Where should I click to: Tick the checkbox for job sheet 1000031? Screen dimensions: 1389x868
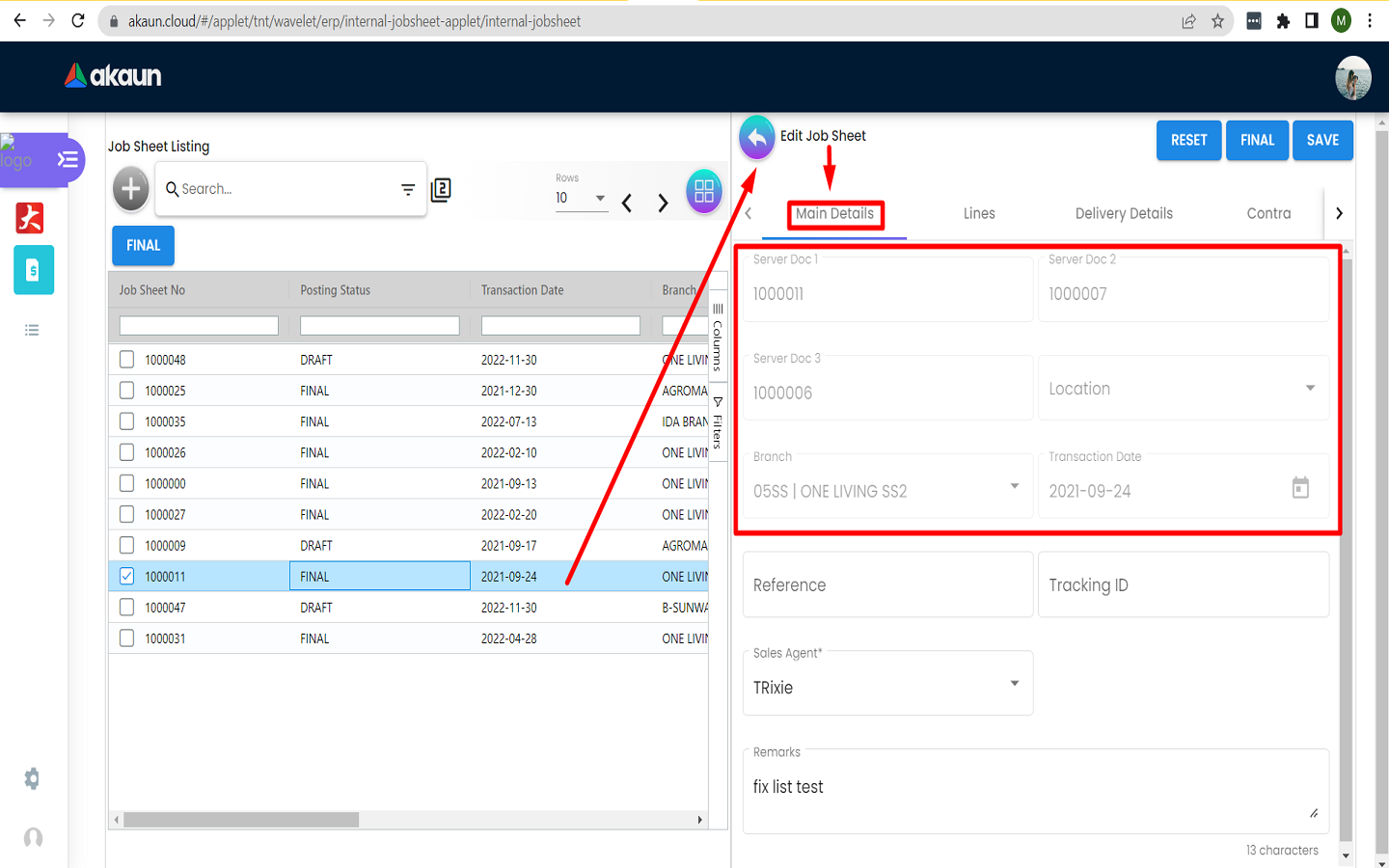point(126,637)
